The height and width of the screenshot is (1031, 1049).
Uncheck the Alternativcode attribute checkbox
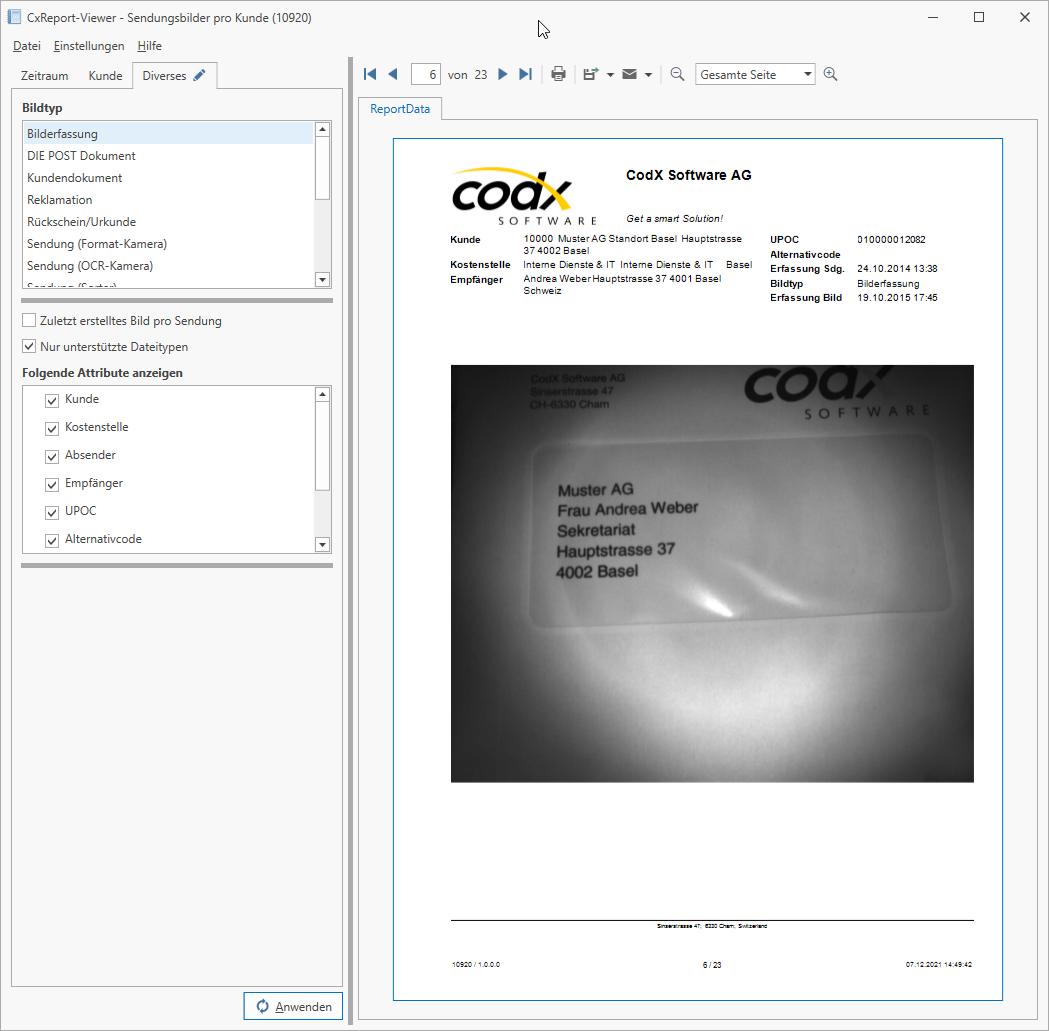(52, 541)
